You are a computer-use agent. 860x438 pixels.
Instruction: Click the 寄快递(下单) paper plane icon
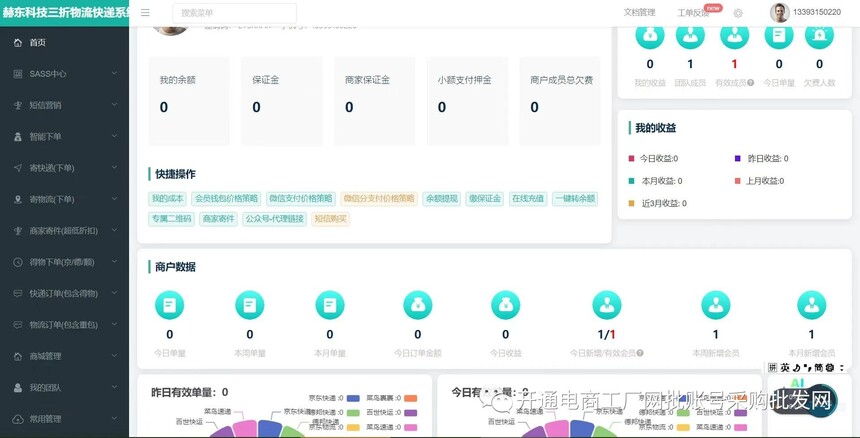click(18, 168)
